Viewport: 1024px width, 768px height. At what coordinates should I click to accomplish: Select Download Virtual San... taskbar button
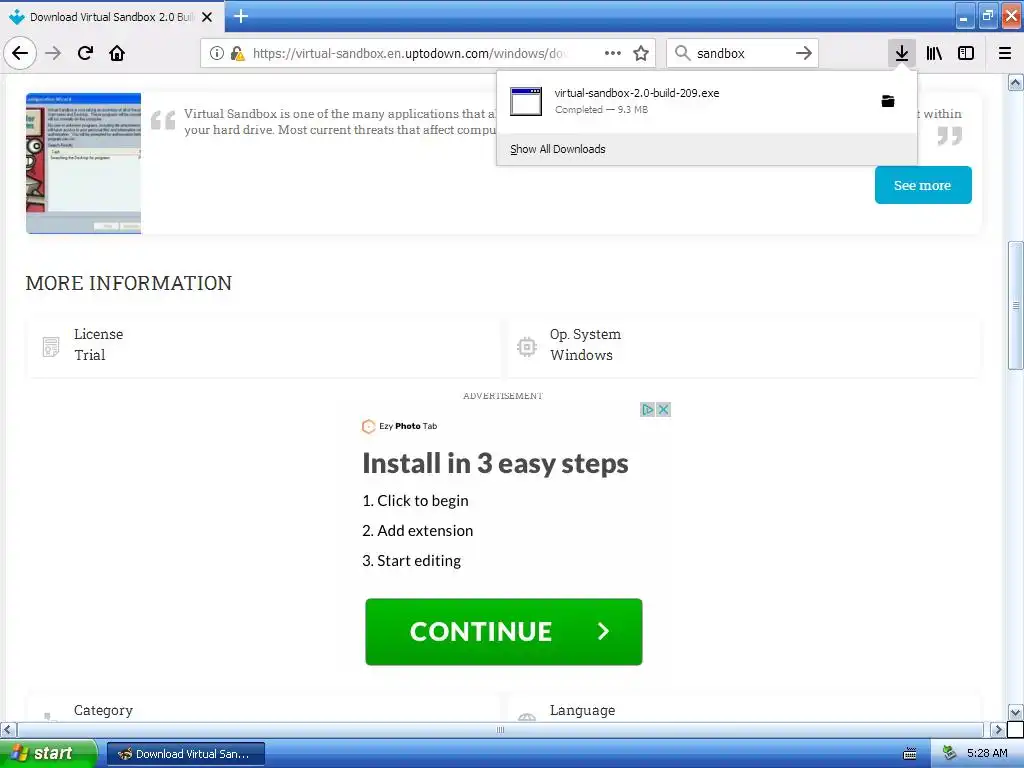pyautogui.click(x=186, y=754)
